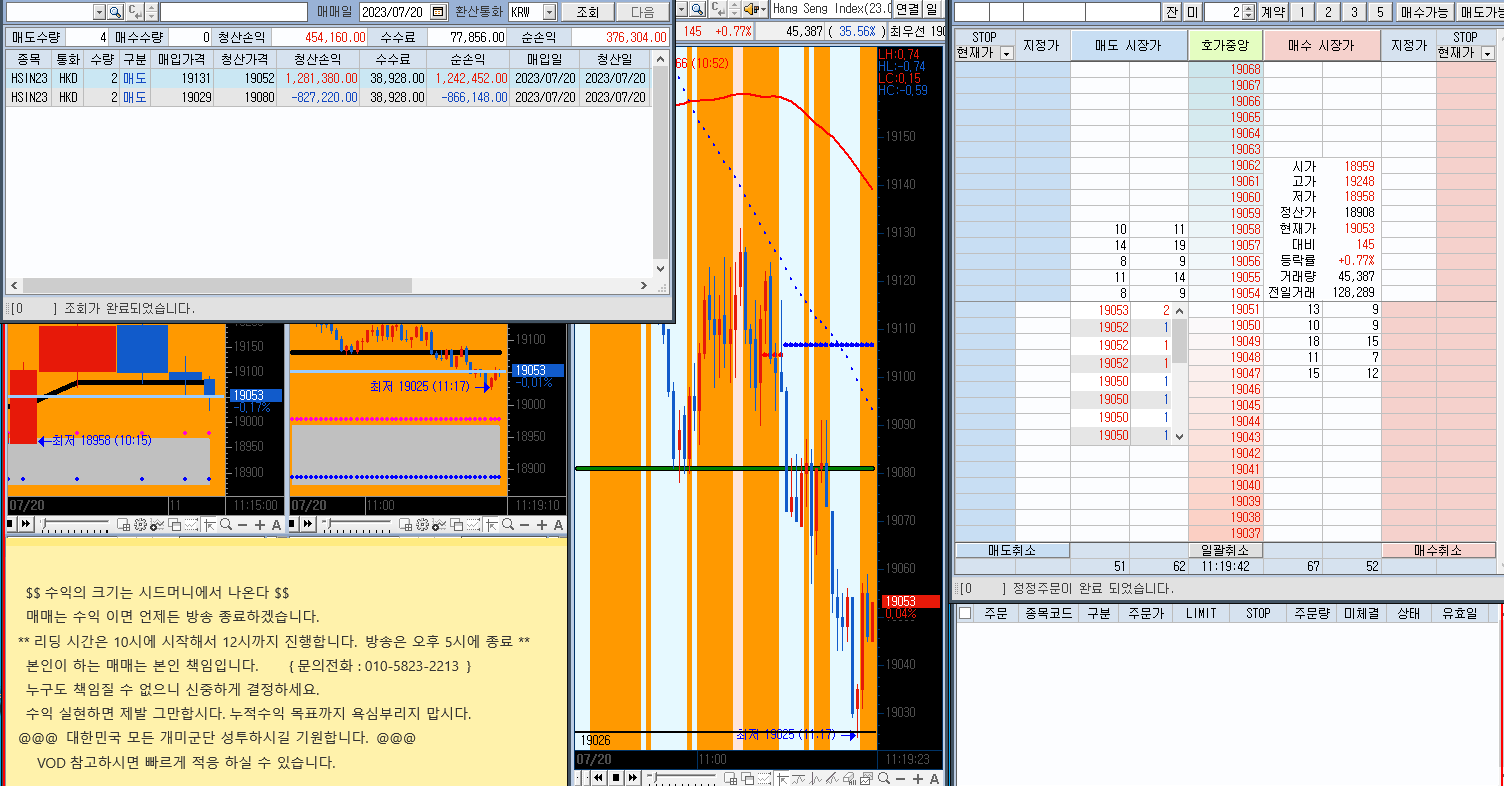Click the speaker alert icon beside Hang Seng Index
1504x786 pixels.
(x=755, y=9)
